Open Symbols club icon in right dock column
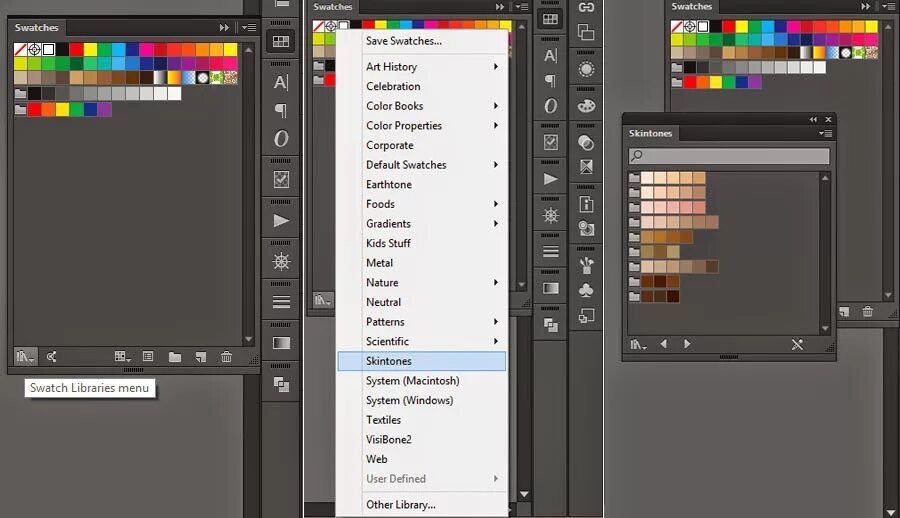Image resolution: width=900 pixels, height=518 pixels. pyautogui.click(x=586, y=290)
